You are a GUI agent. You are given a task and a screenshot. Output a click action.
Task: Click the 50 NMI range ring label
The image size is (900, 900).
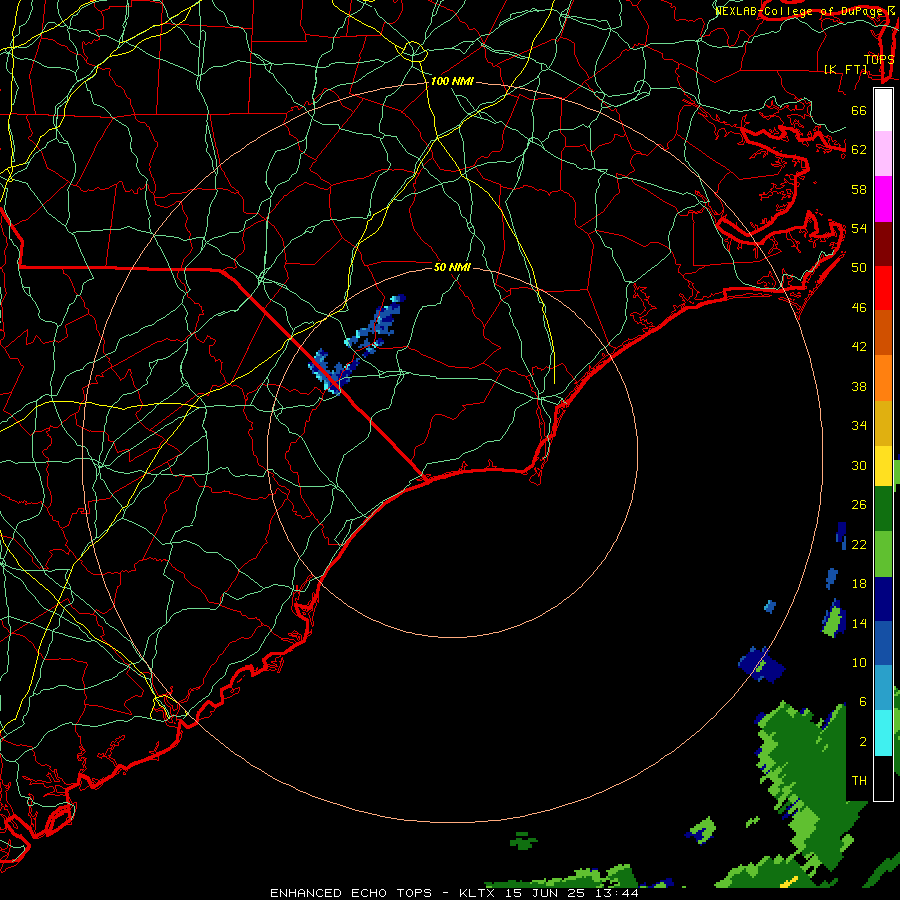tap(452, 267)
